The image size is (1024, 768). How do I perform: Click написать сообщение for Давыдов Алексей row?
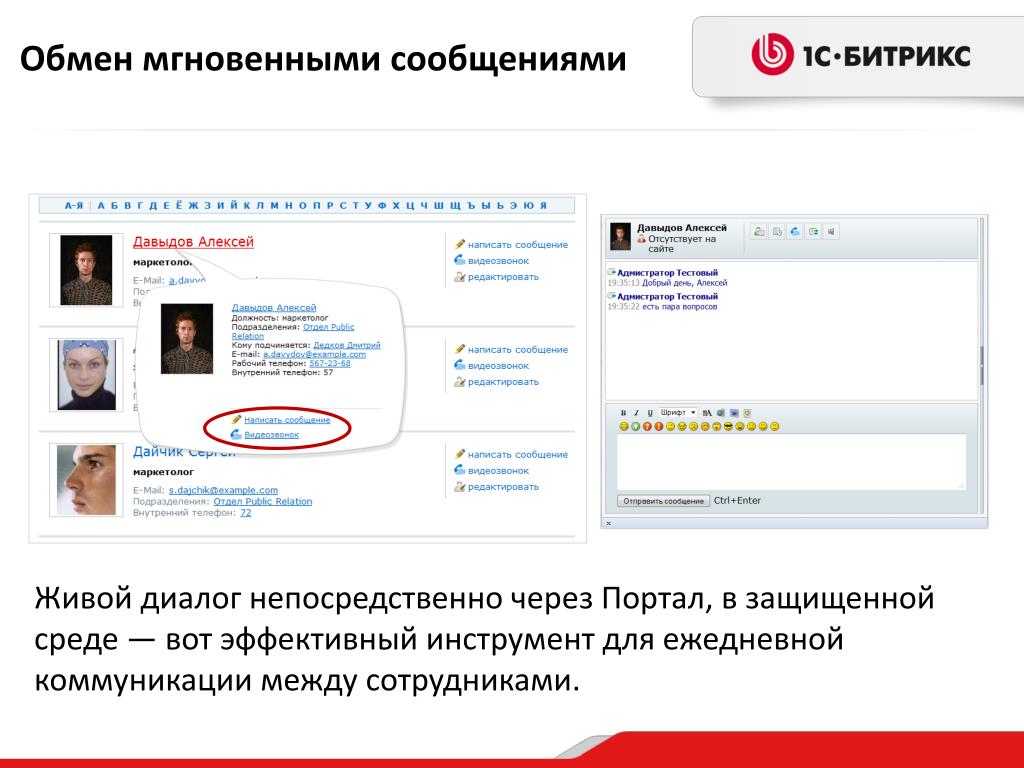tap(518, 244)
